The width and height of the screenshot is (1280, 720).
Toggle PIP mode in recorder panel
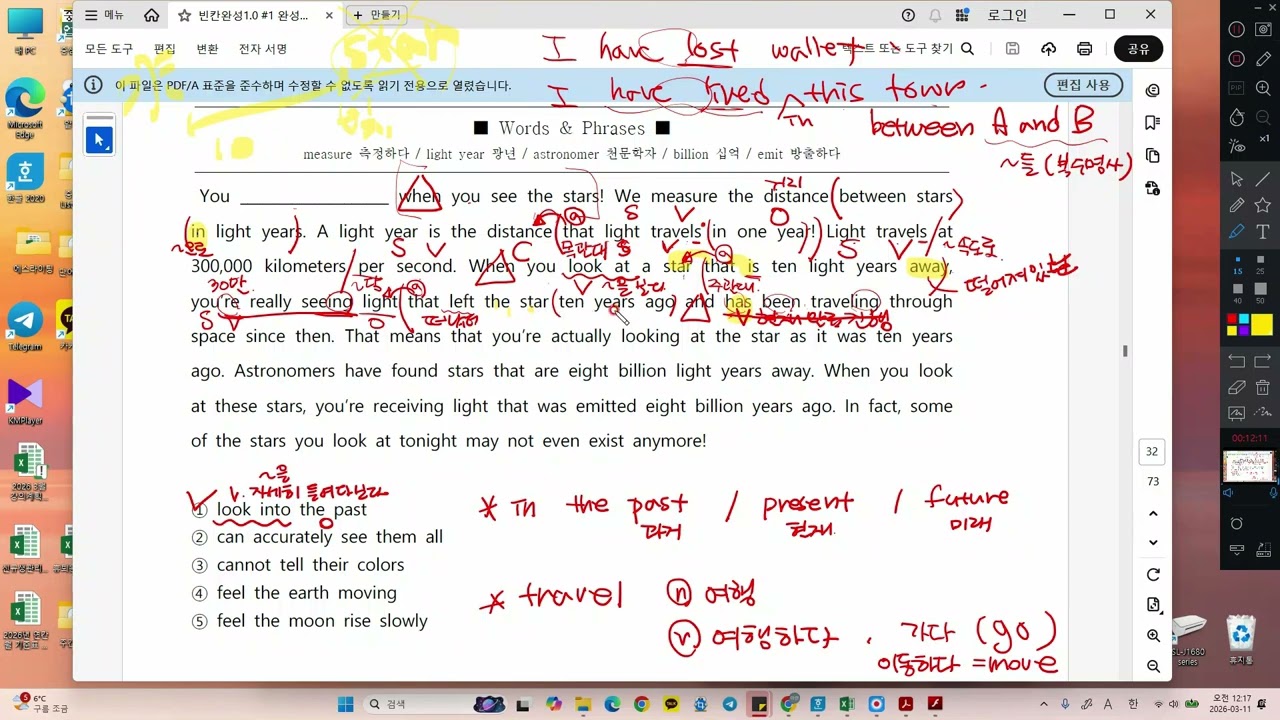point(1237,89)
